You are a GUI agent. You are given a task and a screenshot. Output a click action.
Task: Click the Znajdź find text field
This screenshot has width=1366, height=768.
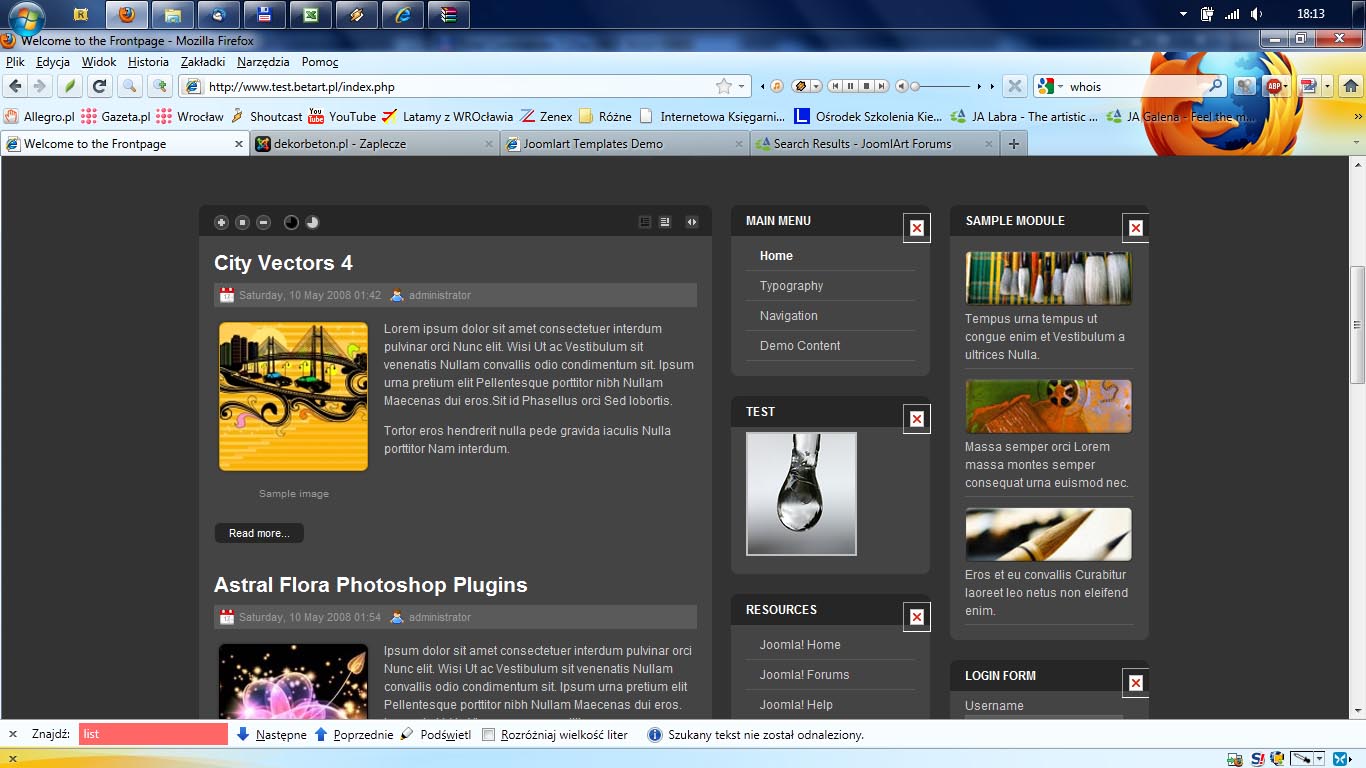pos(153,734)
